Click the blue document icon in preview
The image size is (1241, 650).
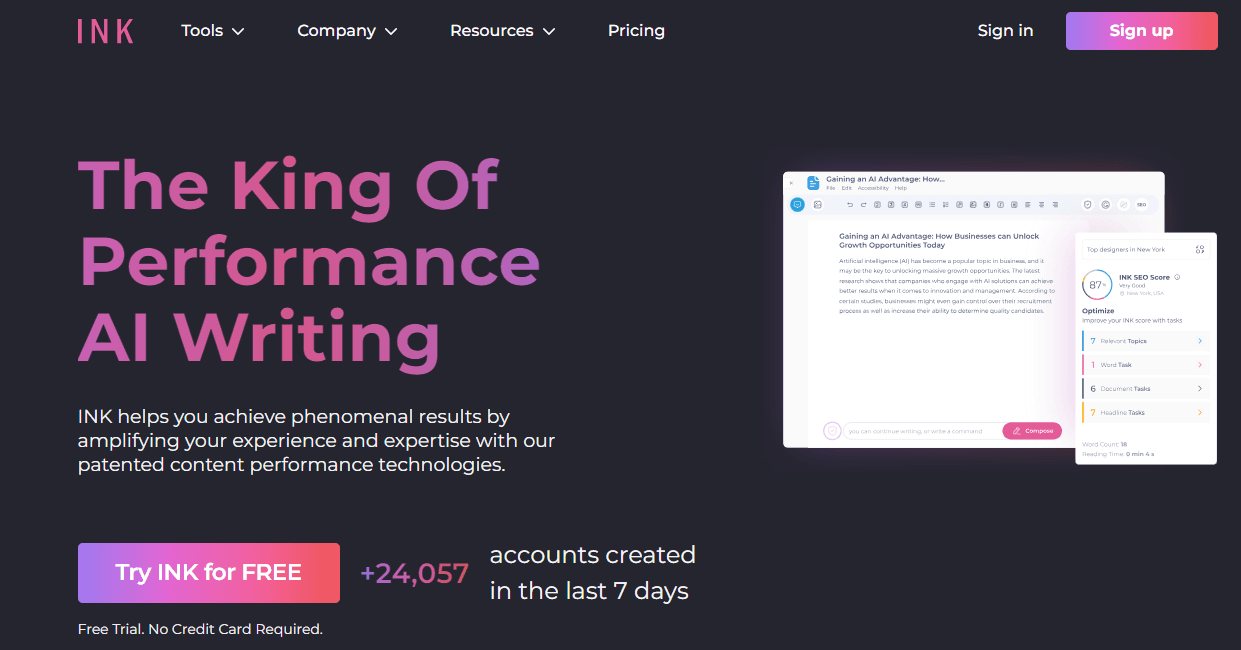[813, 183]
